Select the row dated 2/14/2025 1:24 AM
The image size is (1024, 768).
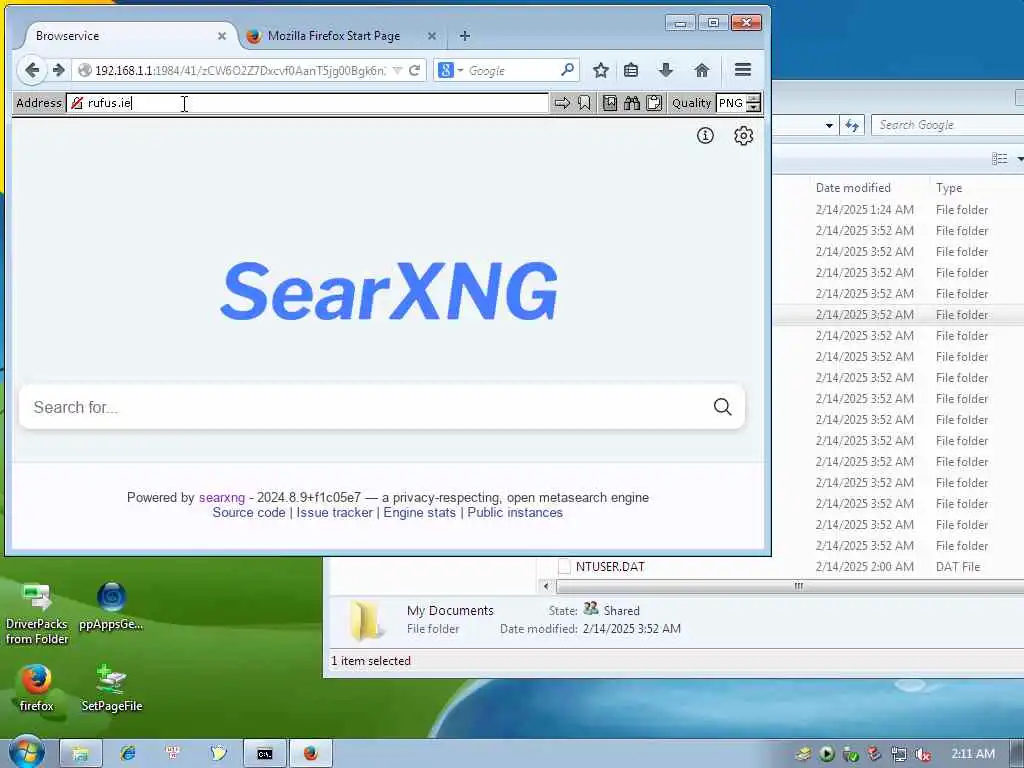pyautogui.click(x=898, y=210)
